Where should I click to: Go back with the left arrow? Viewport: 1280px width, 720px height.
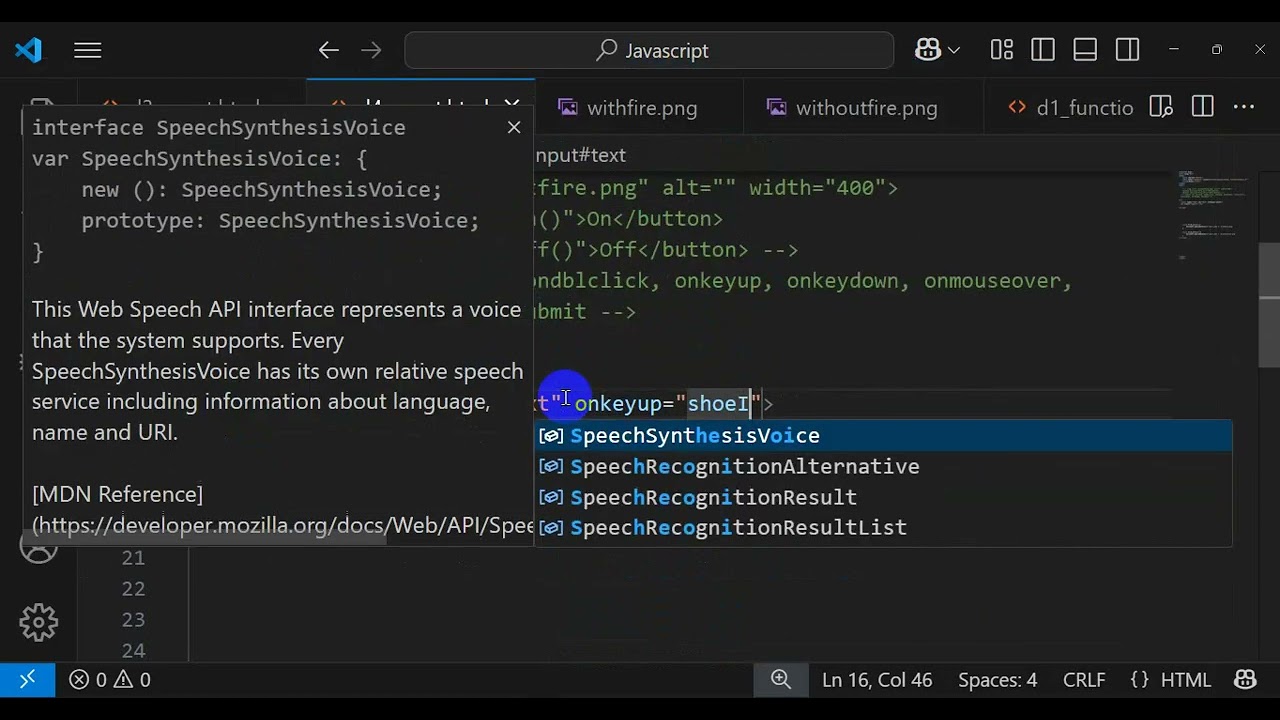328,50
